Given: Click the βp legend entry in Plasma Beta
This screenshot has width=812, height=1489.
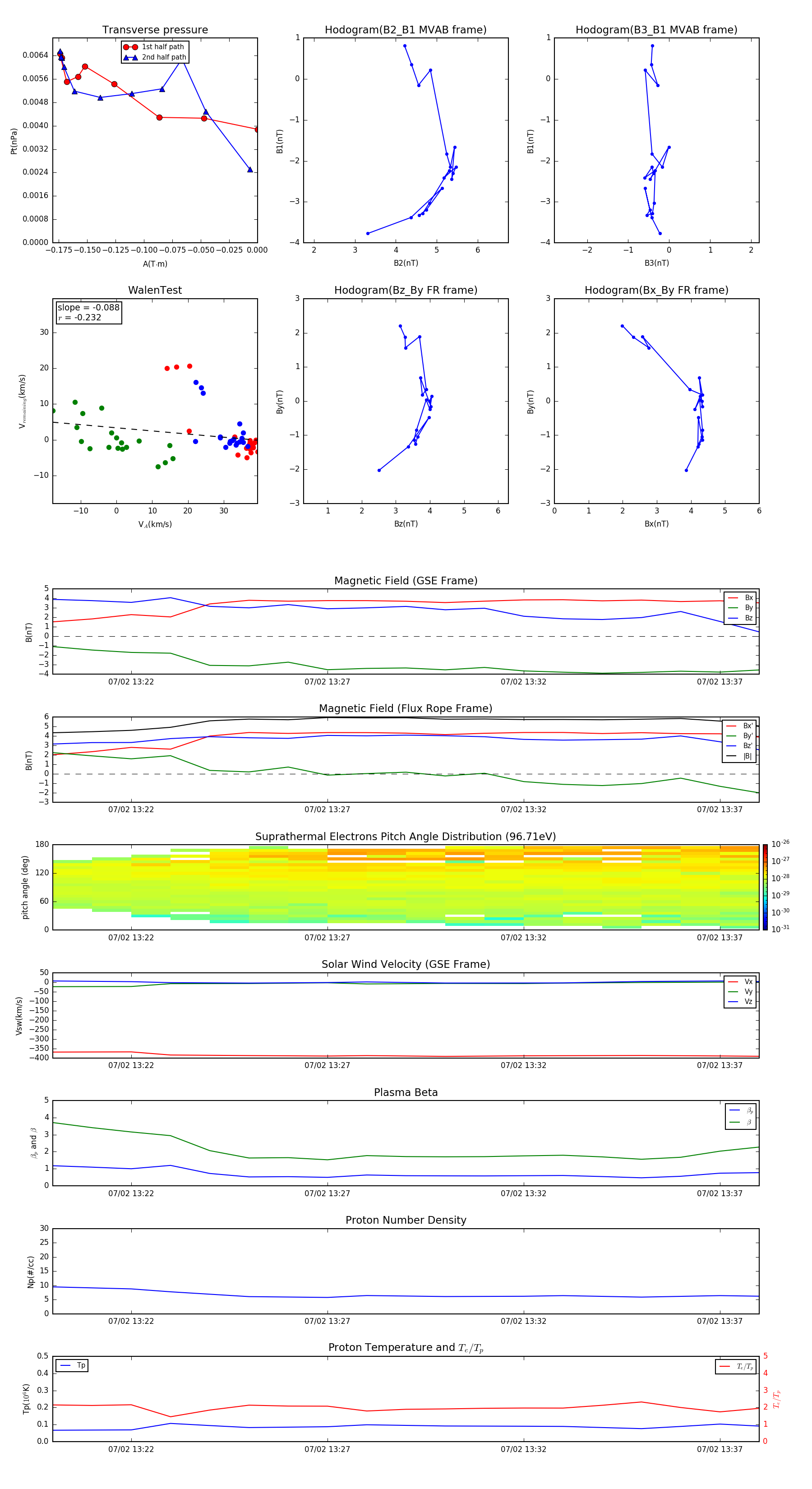Looking at the screenshot, I should click(742, 1110).
